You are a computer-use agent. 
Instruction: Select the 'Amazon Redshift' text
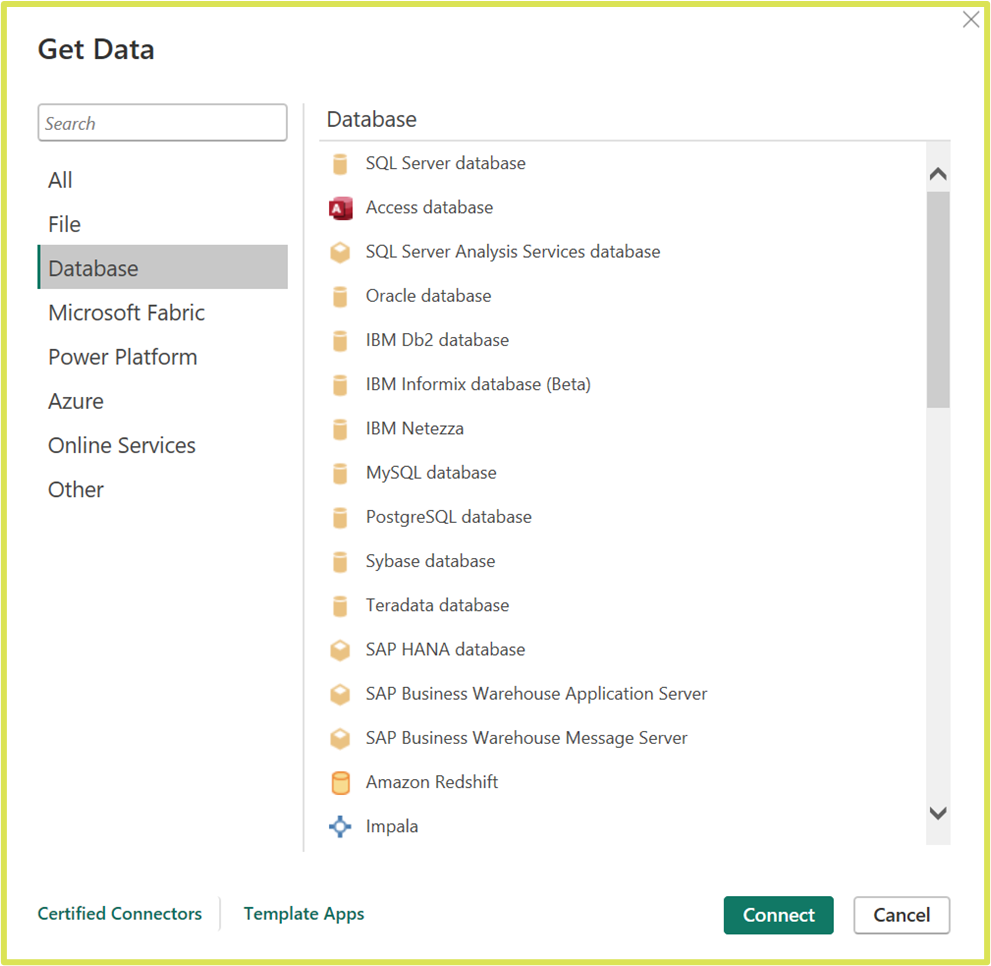pyautogui.click(x=432, y=783)
